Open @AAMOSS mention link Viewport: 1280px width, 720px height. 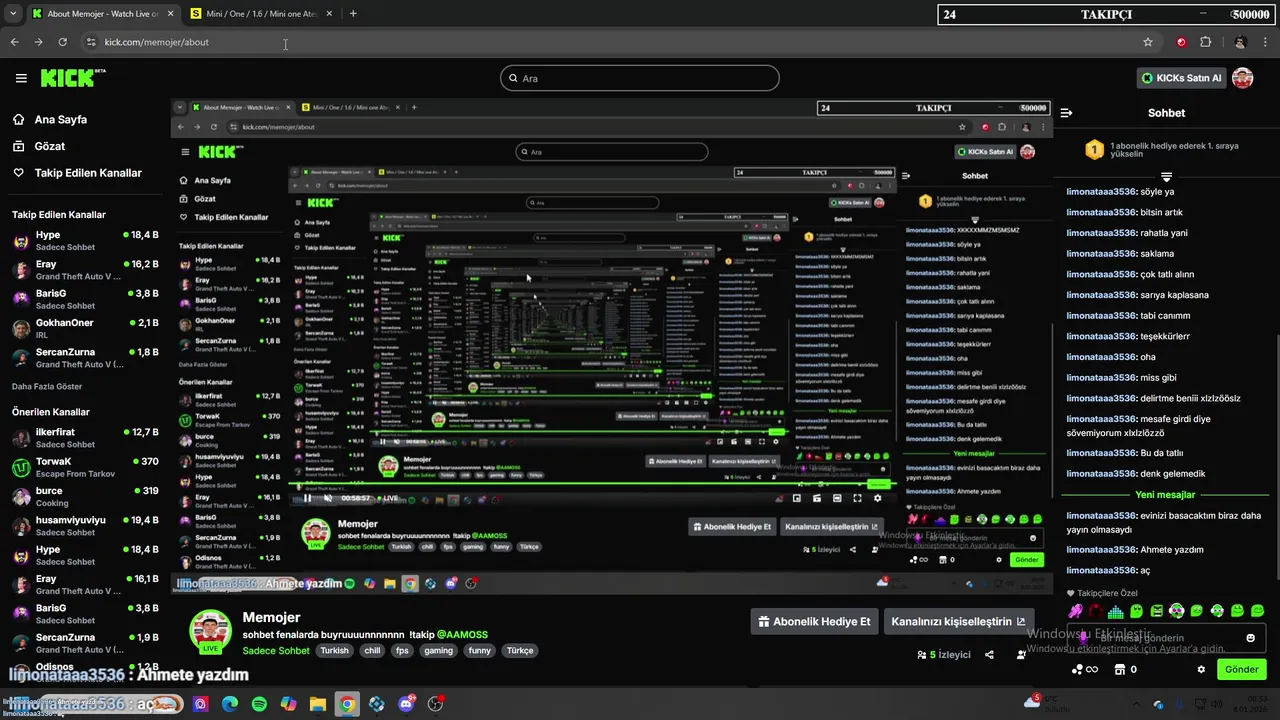462,635
